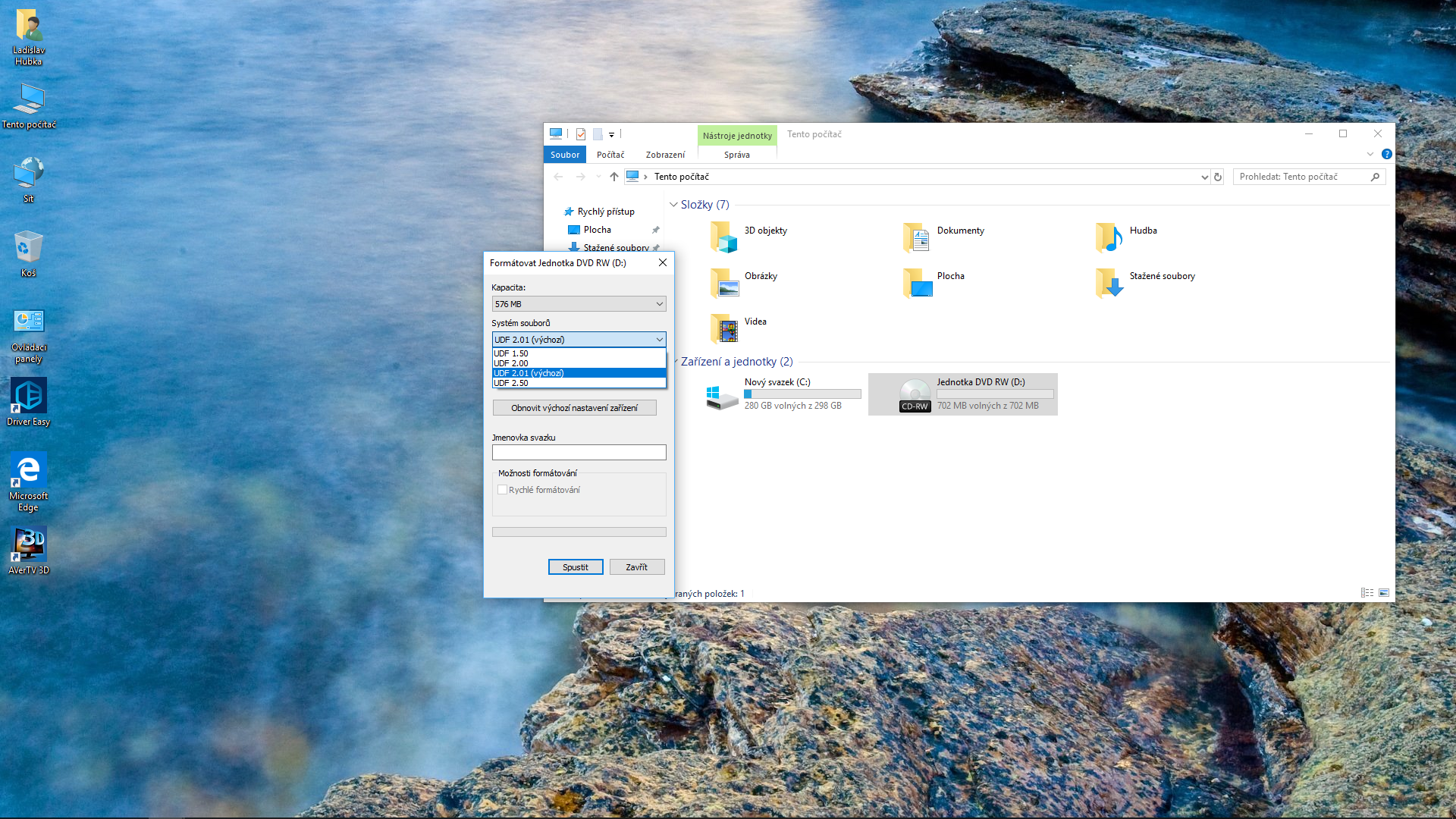
Task: Toggle the Rychlé formátování checkbox
Action: 502,490
